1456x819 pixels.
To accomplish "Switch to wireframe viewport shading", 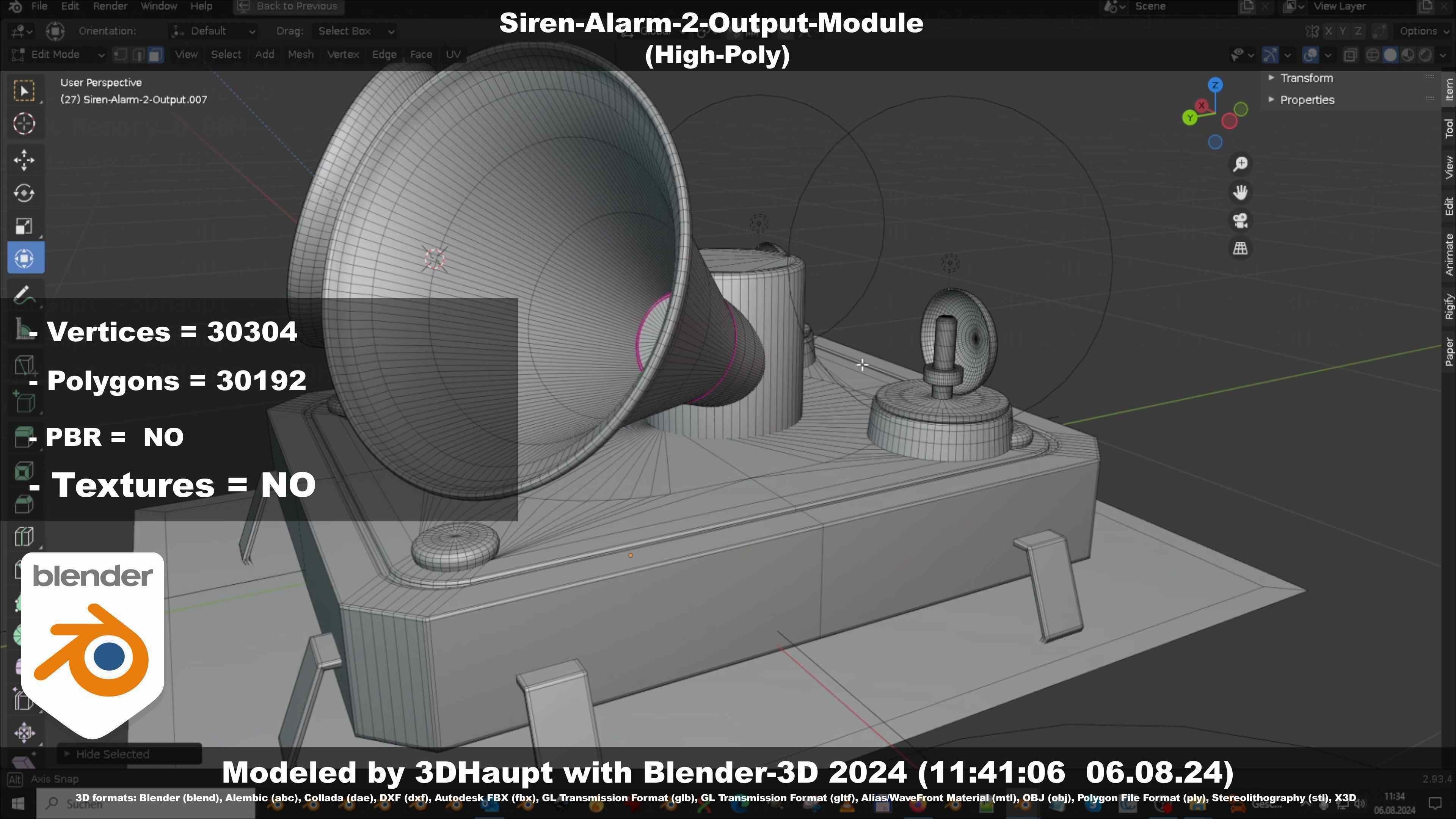I will pyautogui.click(x=1372, y=55).
